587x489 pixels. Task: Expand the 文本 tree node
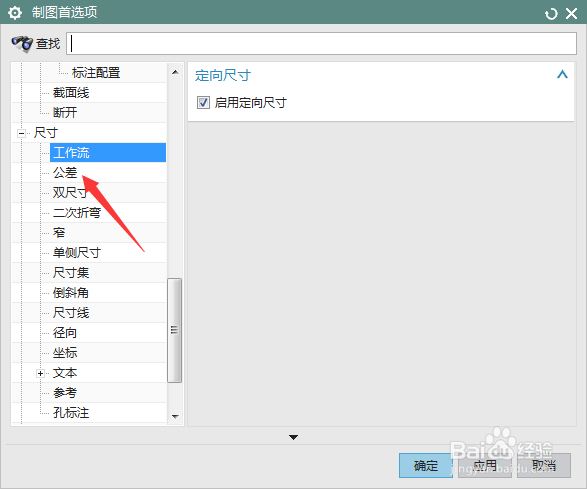pos(40,373)
